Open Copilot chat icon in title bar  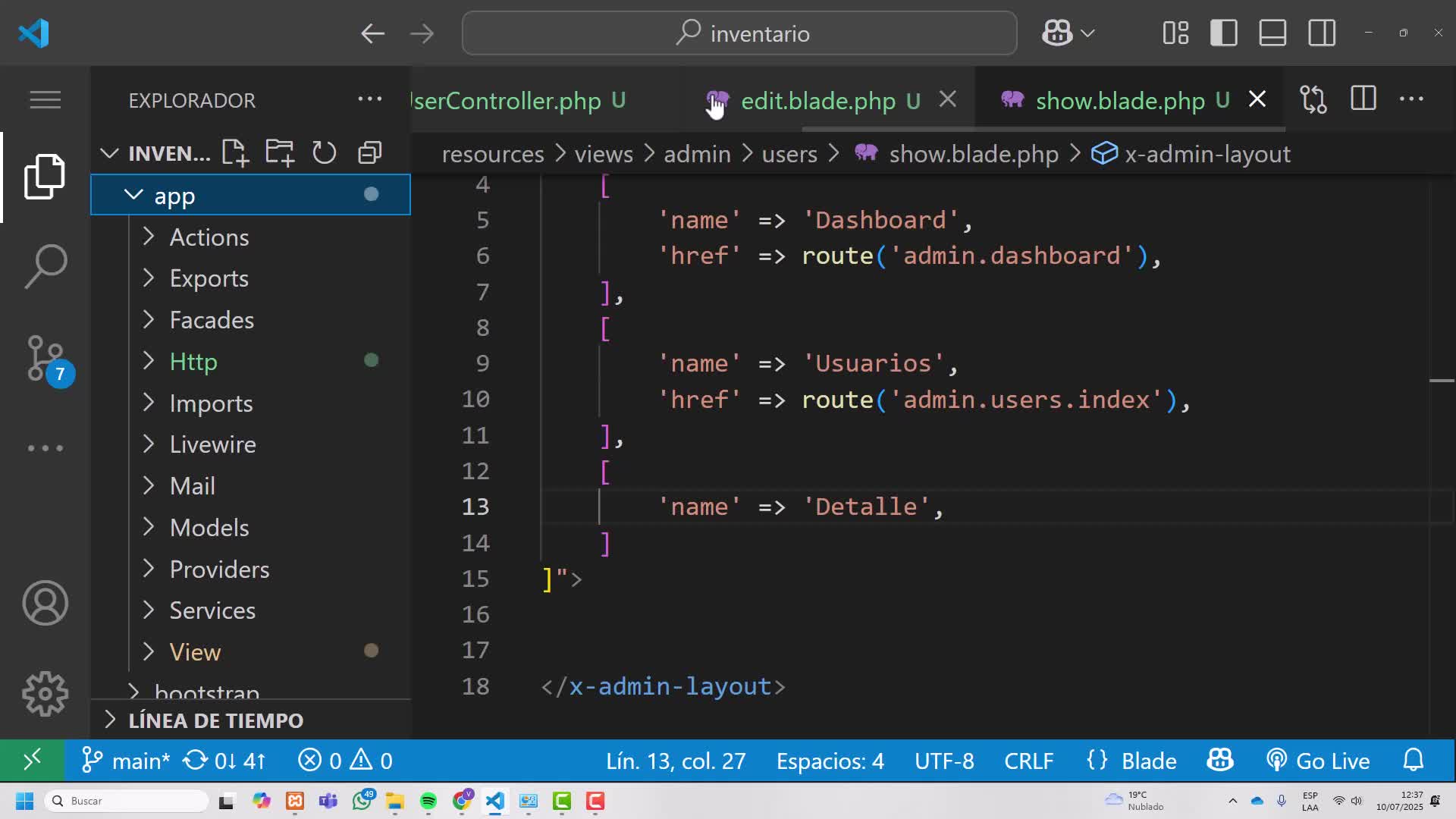point(1056,33)
